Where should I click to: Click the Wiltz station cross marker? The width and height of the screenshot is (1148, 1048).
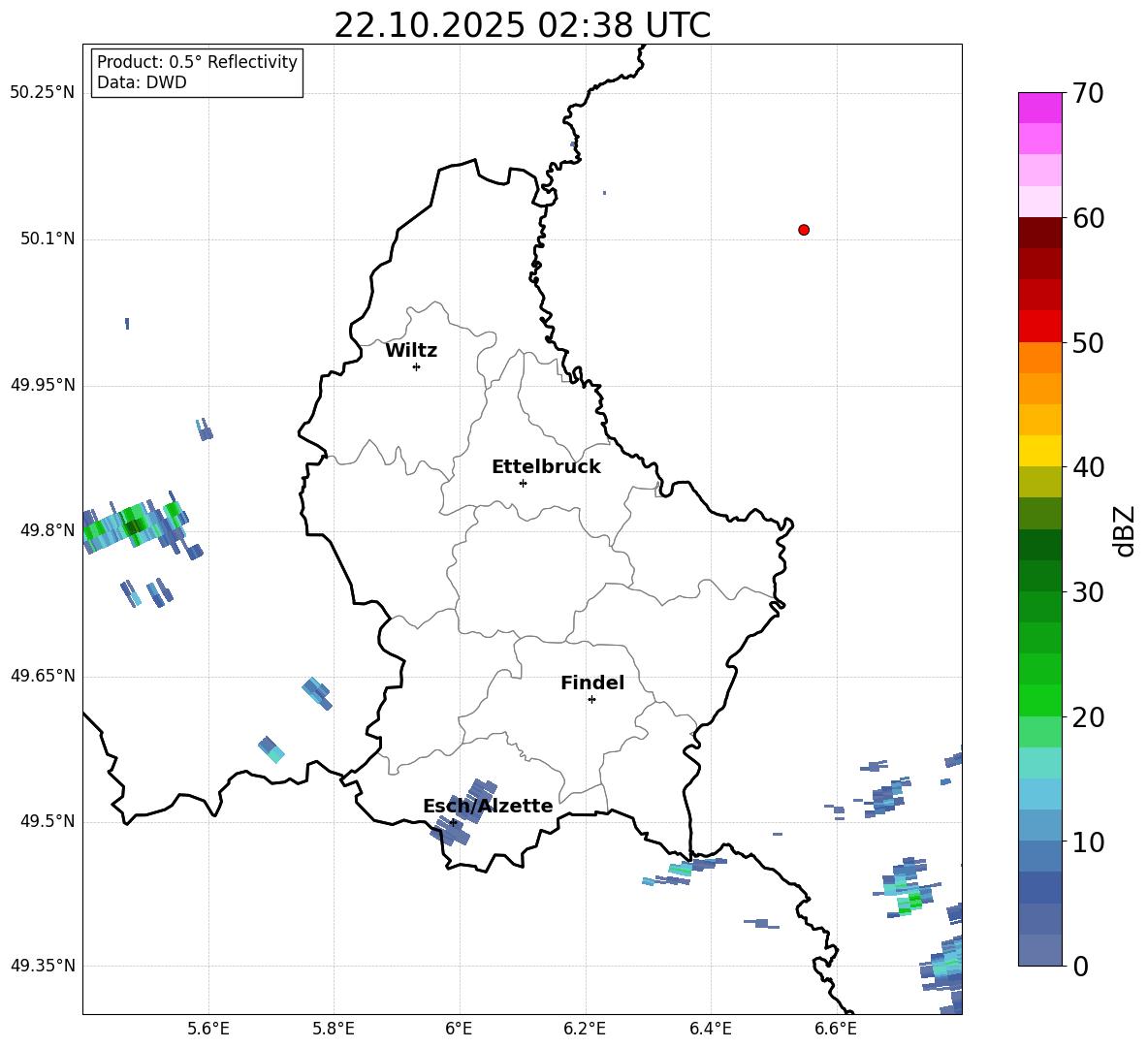(x=417, y=366)
